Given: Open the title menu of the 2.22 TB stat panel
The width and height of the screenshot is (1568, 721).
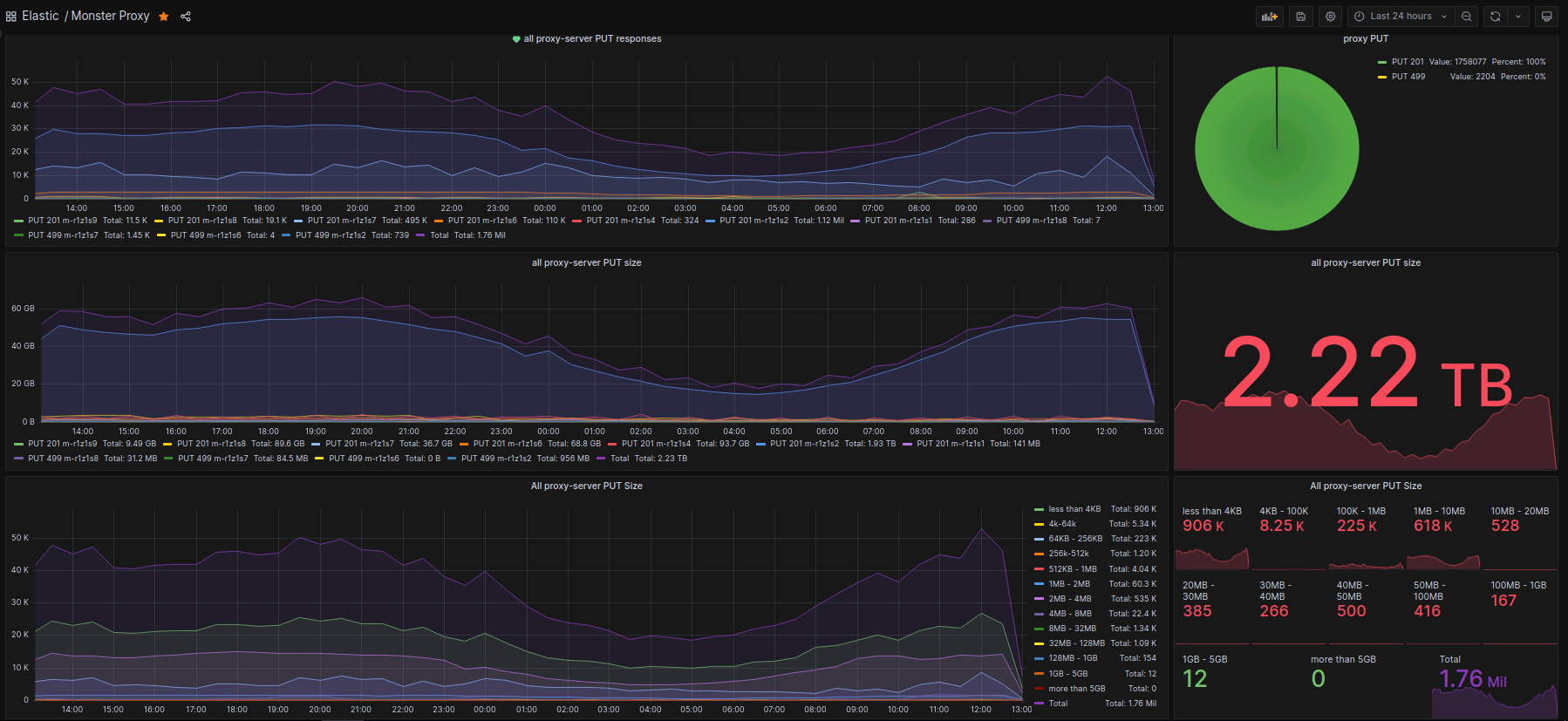Looking at the screenshot, I should (1366, 262).
